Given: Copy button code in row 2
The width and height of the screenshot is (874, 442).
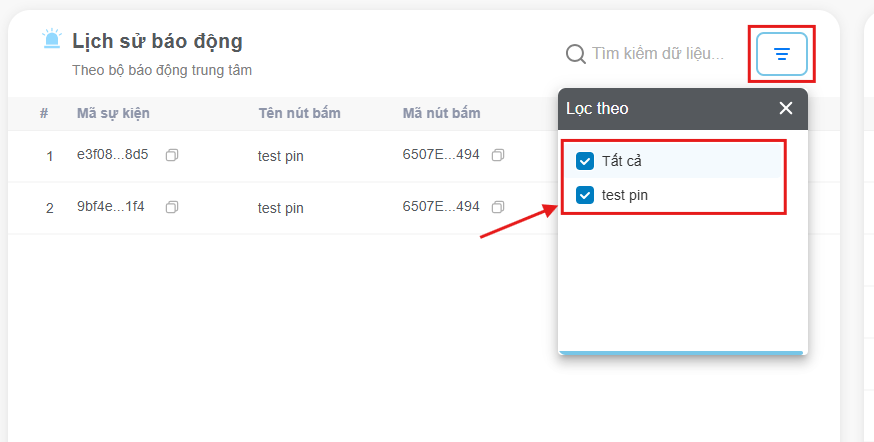Looking at the screenshot, I should point(498,207).
